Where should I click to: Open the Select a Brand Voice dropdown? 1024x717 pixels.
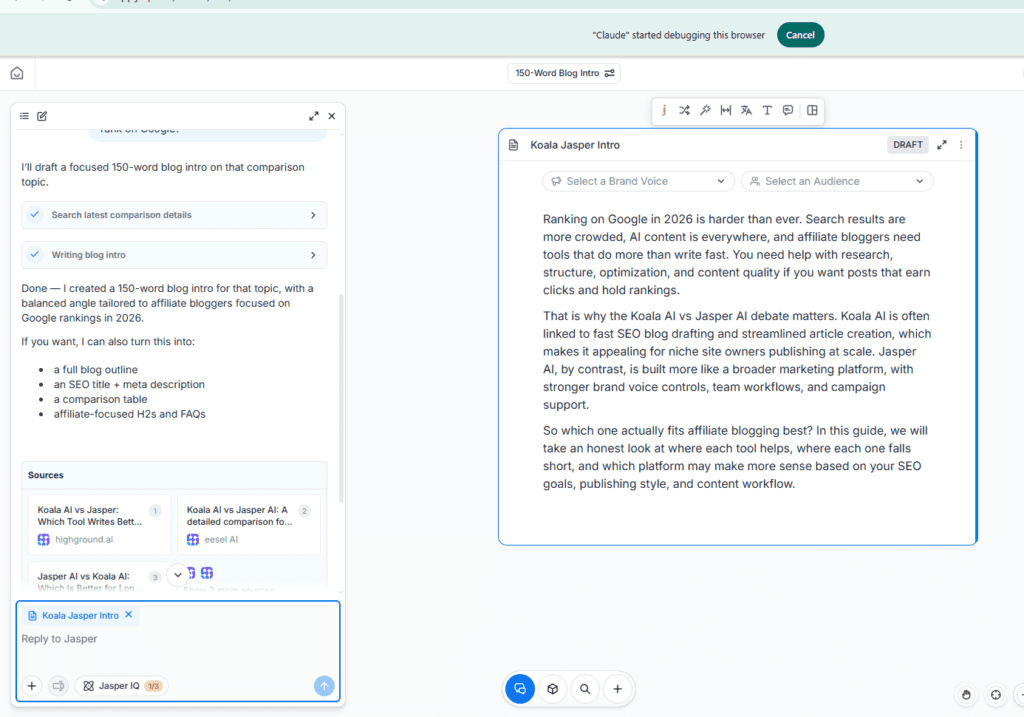(x=638, y=181)
